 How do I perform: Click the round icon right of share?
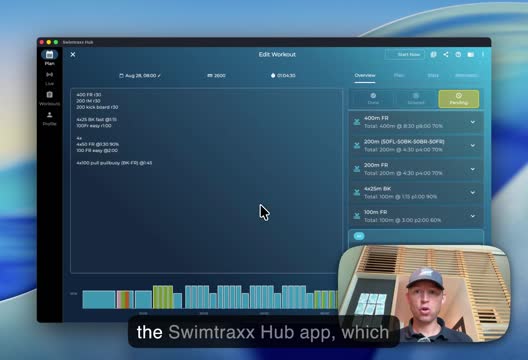pos(458,55)
